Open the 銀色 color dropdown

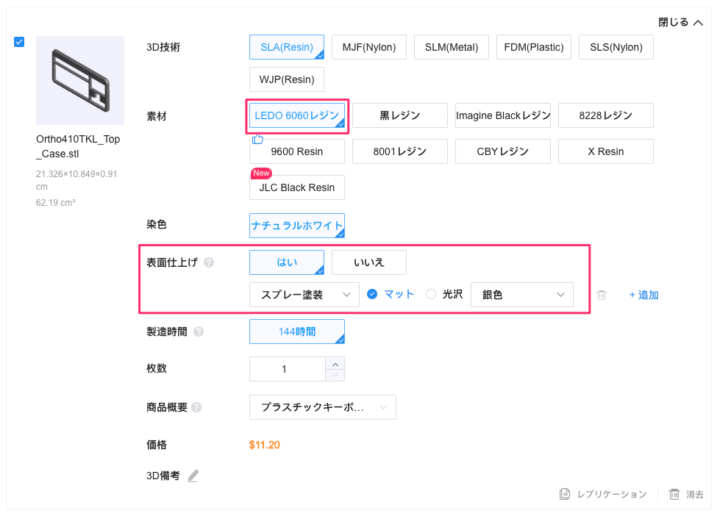(x=522, y=294)
